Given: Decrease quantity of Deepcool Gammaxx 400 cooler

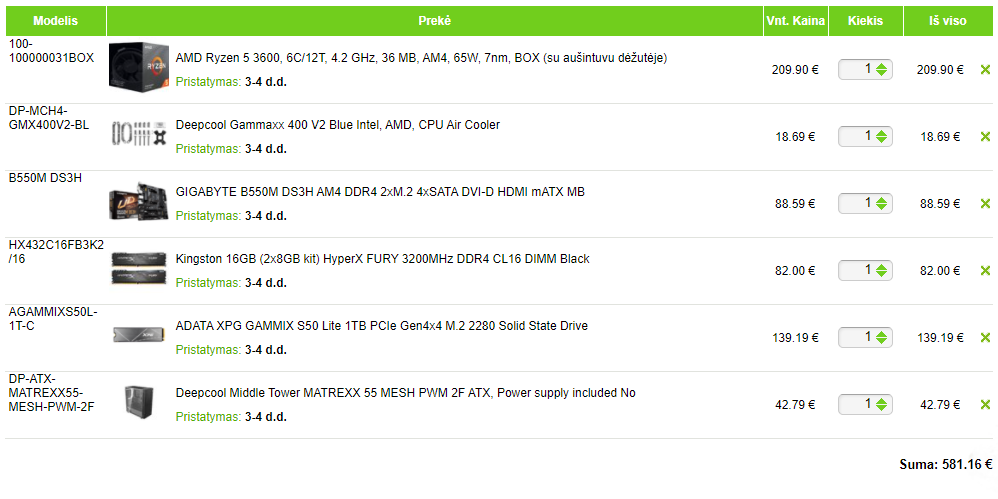Looking at the screenshot, I should tap(881, 141).
